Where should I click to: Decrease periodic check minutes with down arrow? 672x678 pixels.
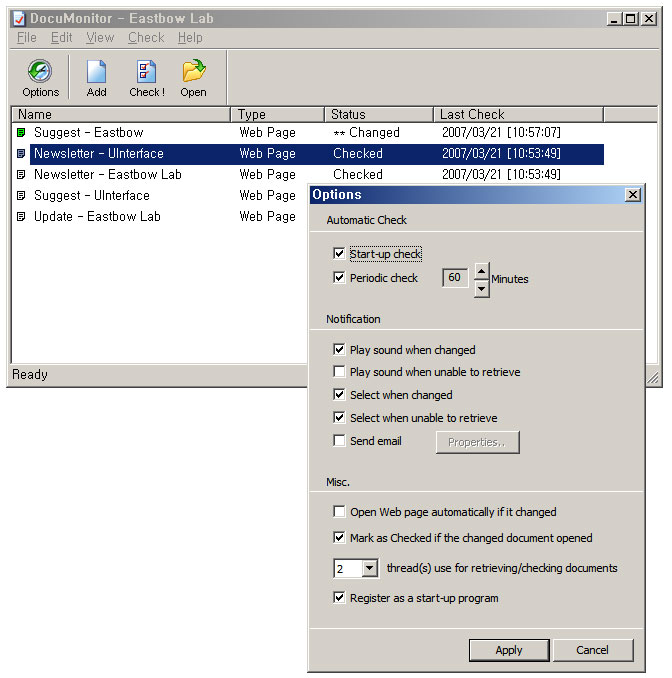[481, 288]
